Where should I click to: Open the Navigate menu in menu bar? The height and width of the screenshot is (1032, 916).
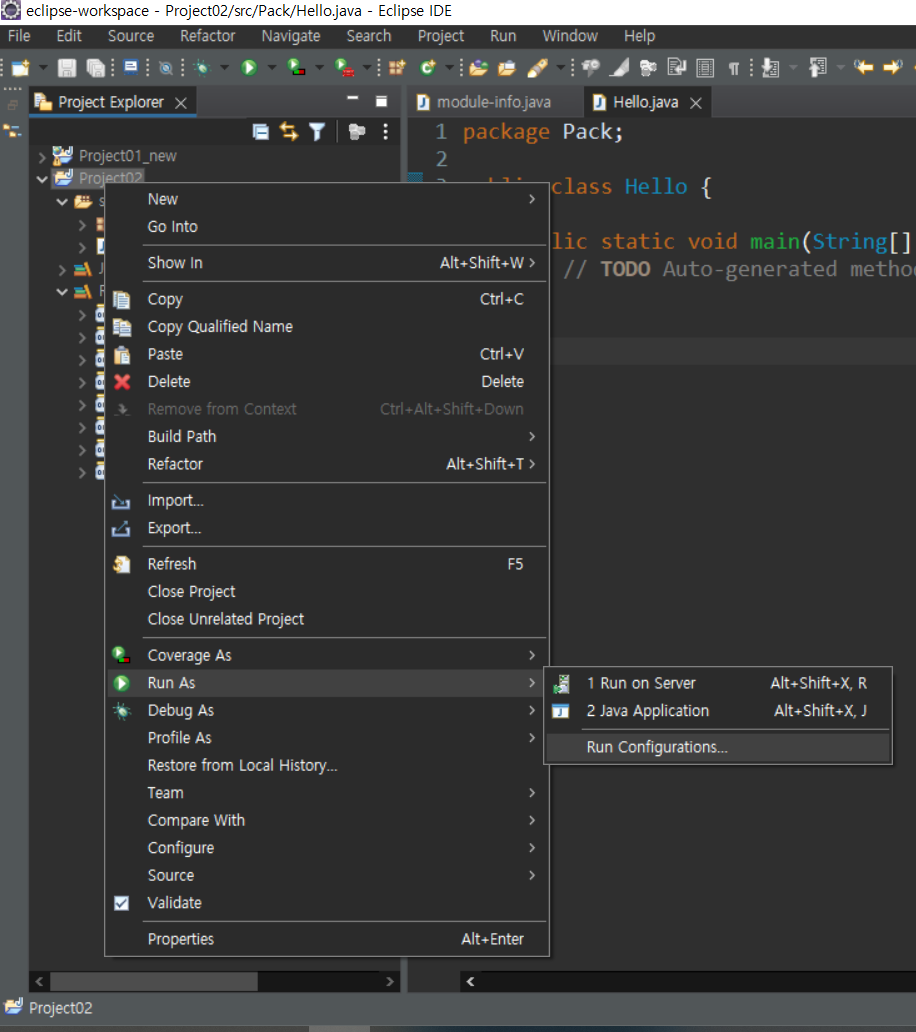coord(291,36)
